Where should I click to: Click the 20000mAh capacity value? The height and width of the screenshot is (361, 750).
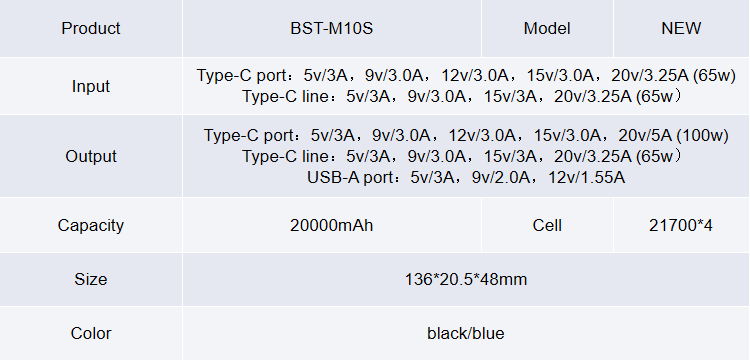(331, 225)
